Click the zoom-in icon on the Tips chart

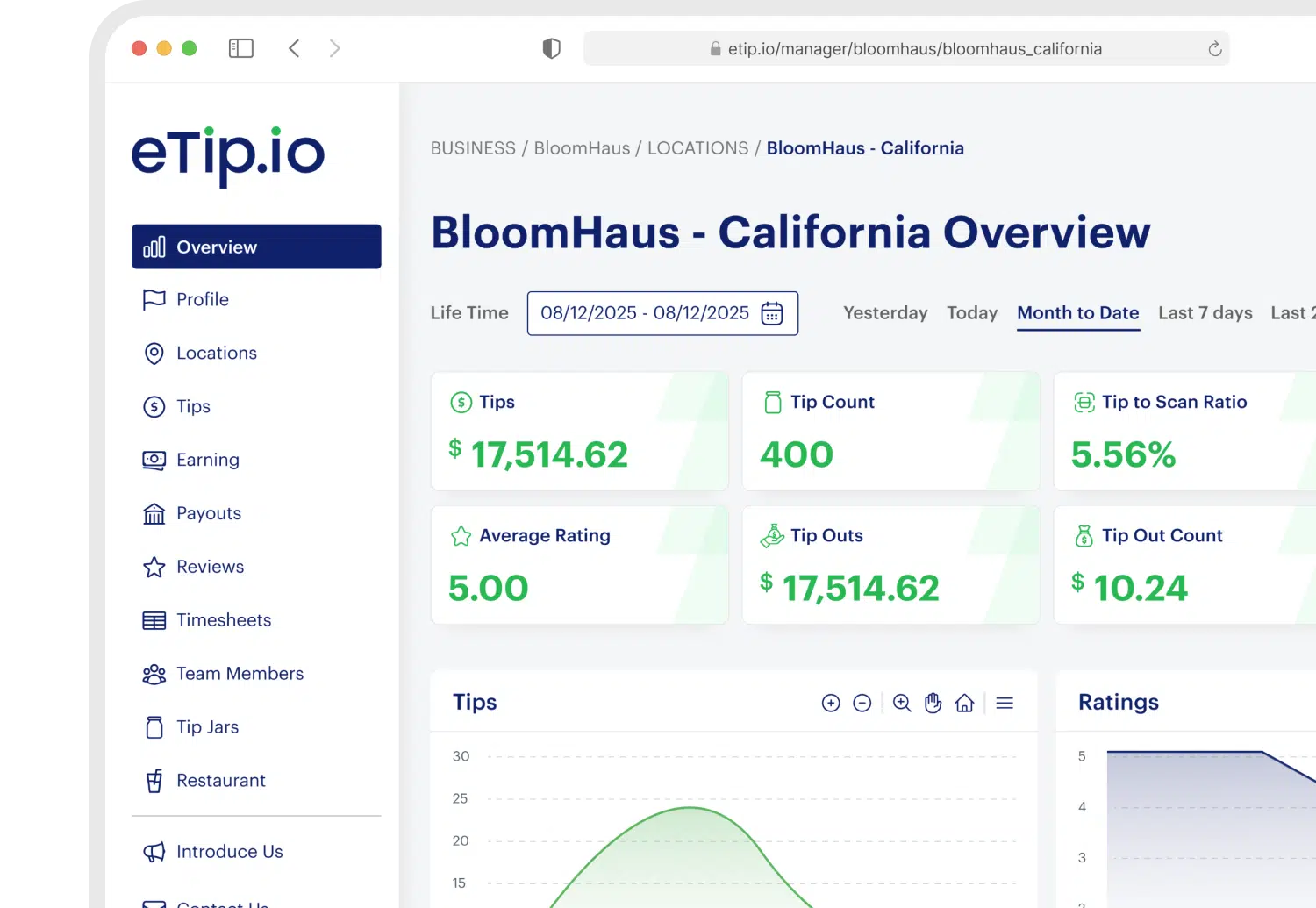831,703
